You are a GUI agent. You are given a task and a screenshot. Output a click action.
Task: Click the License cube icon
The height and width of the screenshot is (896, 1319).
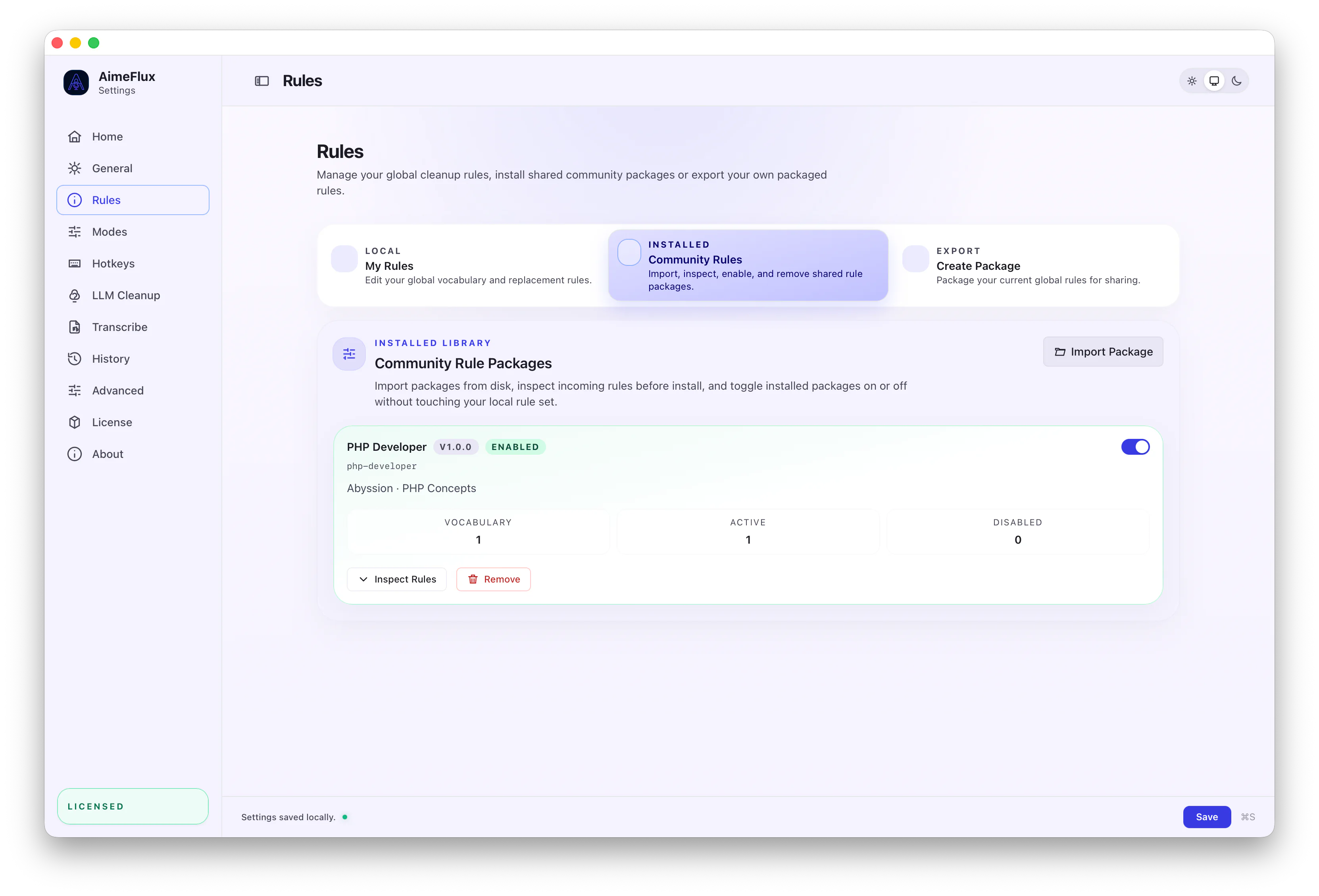coord(74,423)
